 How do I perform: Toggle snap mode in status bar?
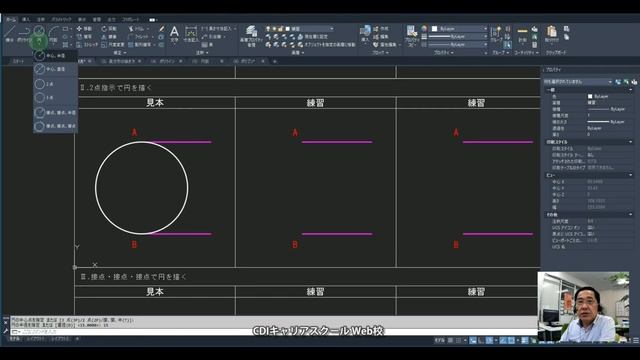(458, 340)
